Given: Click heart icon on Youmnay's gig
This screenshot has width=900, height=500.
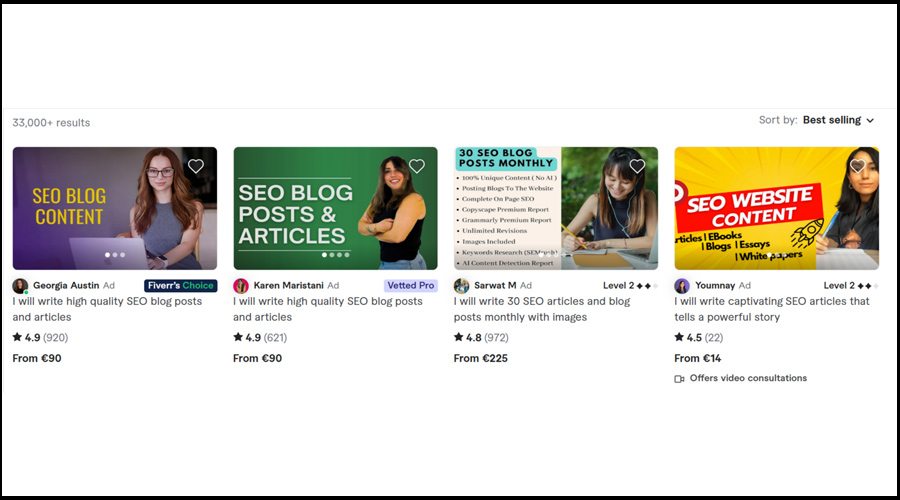Looking at the screenshot, I should [857, 166].
